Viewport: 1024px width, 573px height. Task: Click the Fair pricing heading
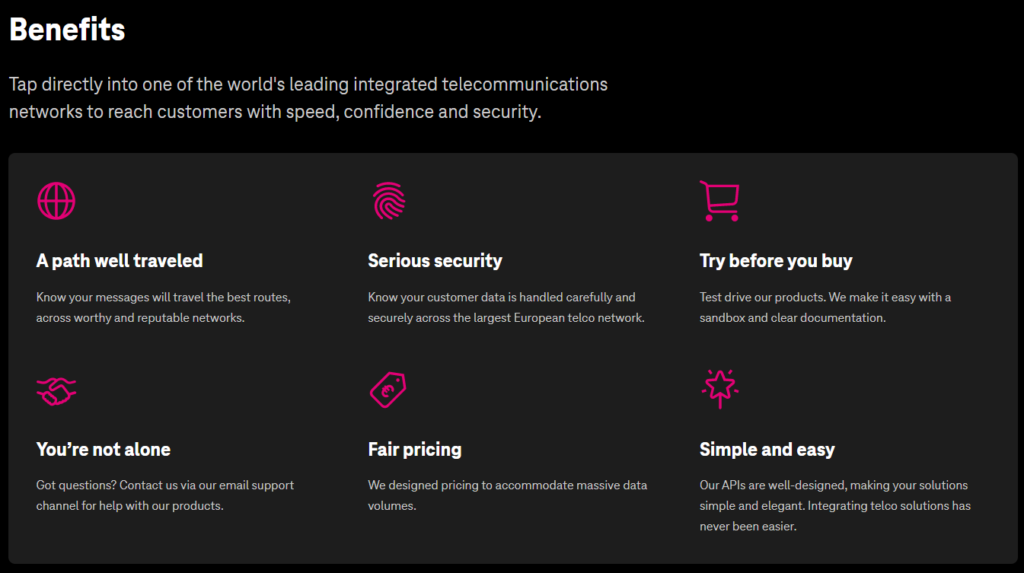[415, 449]
